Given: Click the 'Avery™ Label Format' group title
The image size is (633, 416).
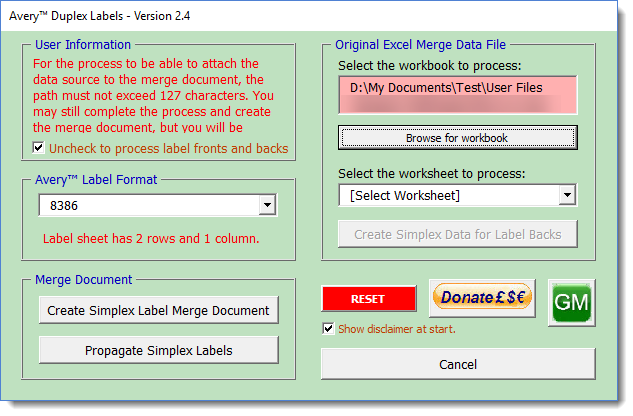Looking at the screenshot, I should point(96,179).
